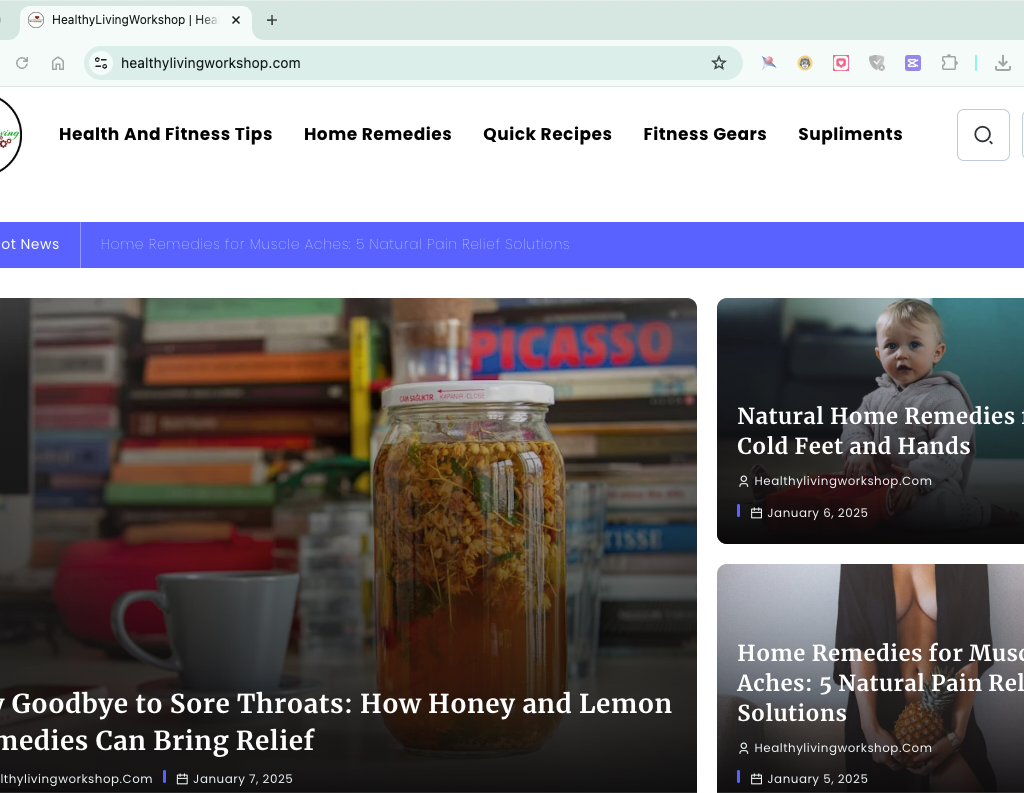Go to Fitness Gears page
1024x793 pixels.
pyautogui.click(x=704, y=134)
